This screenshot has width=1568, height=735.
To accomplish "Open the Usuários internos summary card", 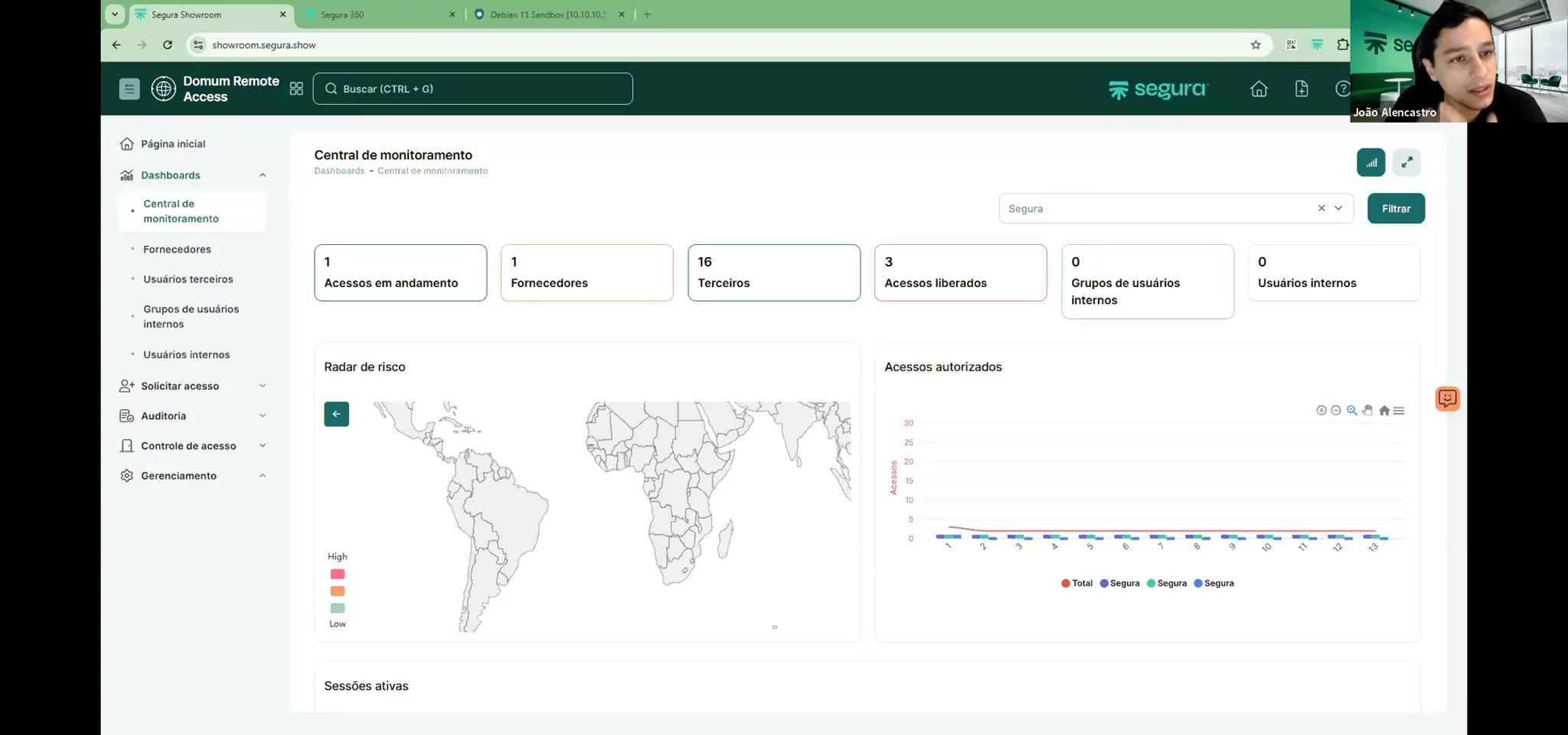I will 1334,273.
